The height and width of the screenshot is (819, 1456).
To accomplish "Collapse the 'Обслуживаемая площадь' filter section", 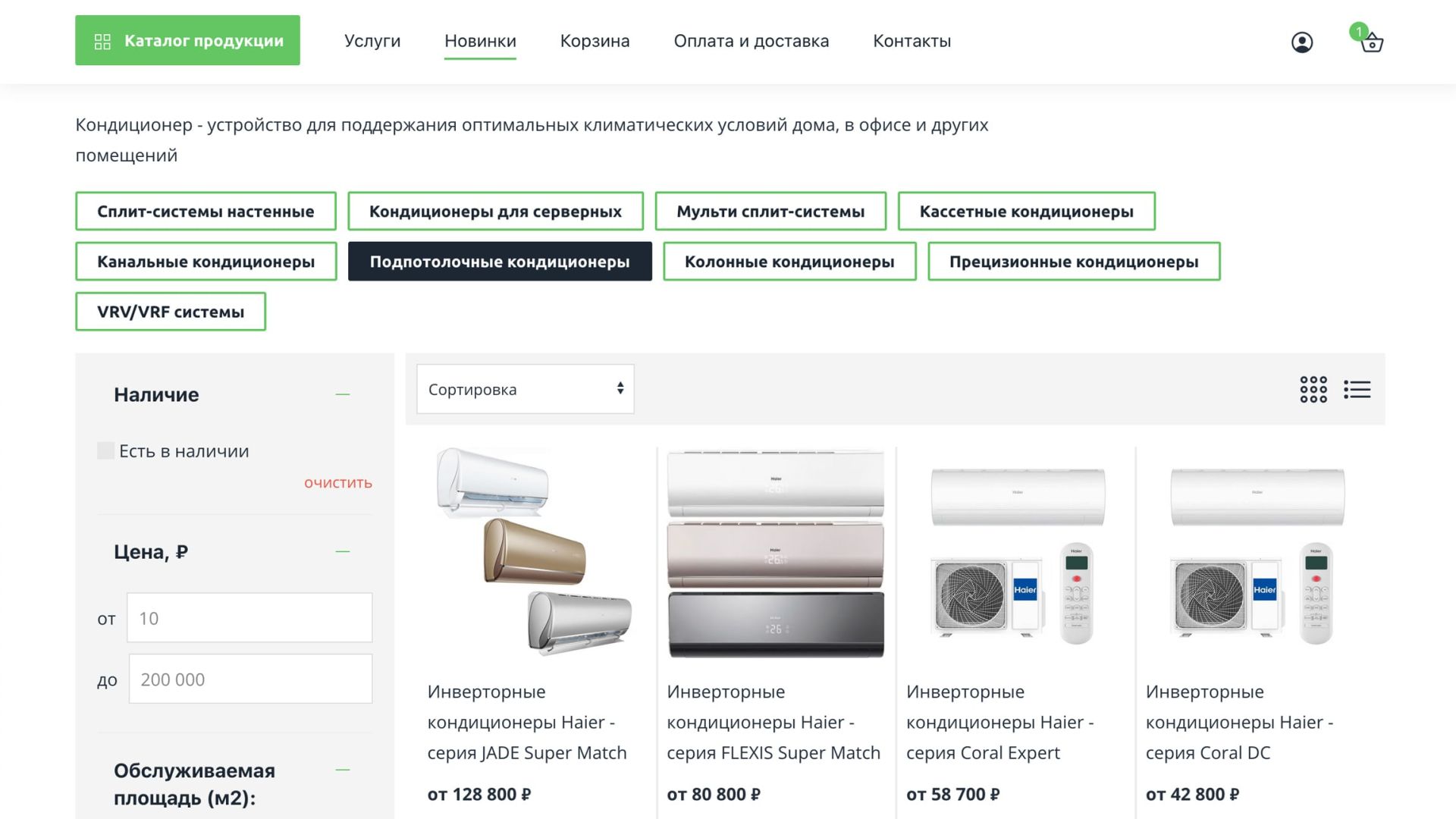I will click(x=343, y=770).
